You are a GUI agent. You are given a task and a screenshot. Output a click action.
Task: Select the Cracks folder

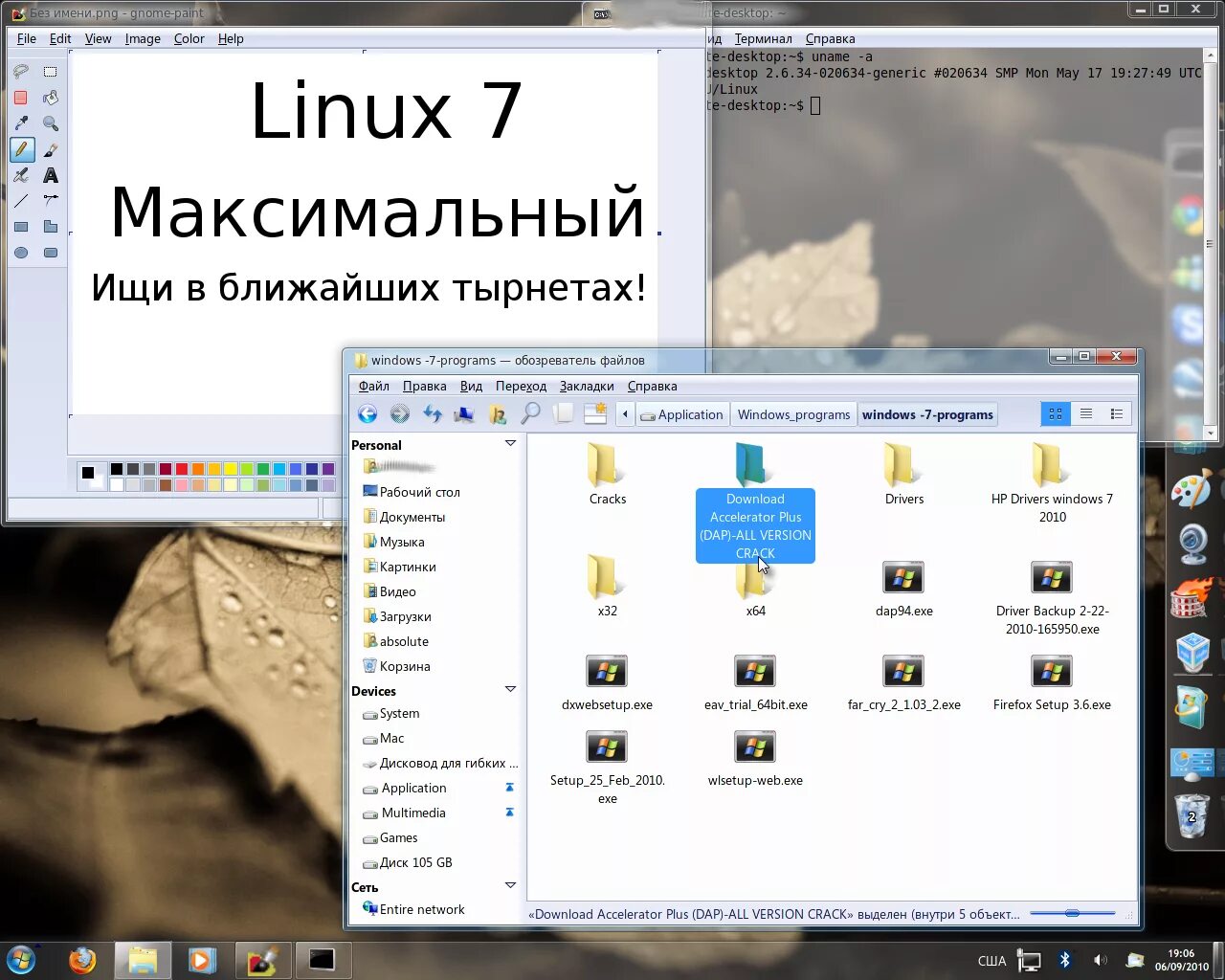tap(607, 476)
